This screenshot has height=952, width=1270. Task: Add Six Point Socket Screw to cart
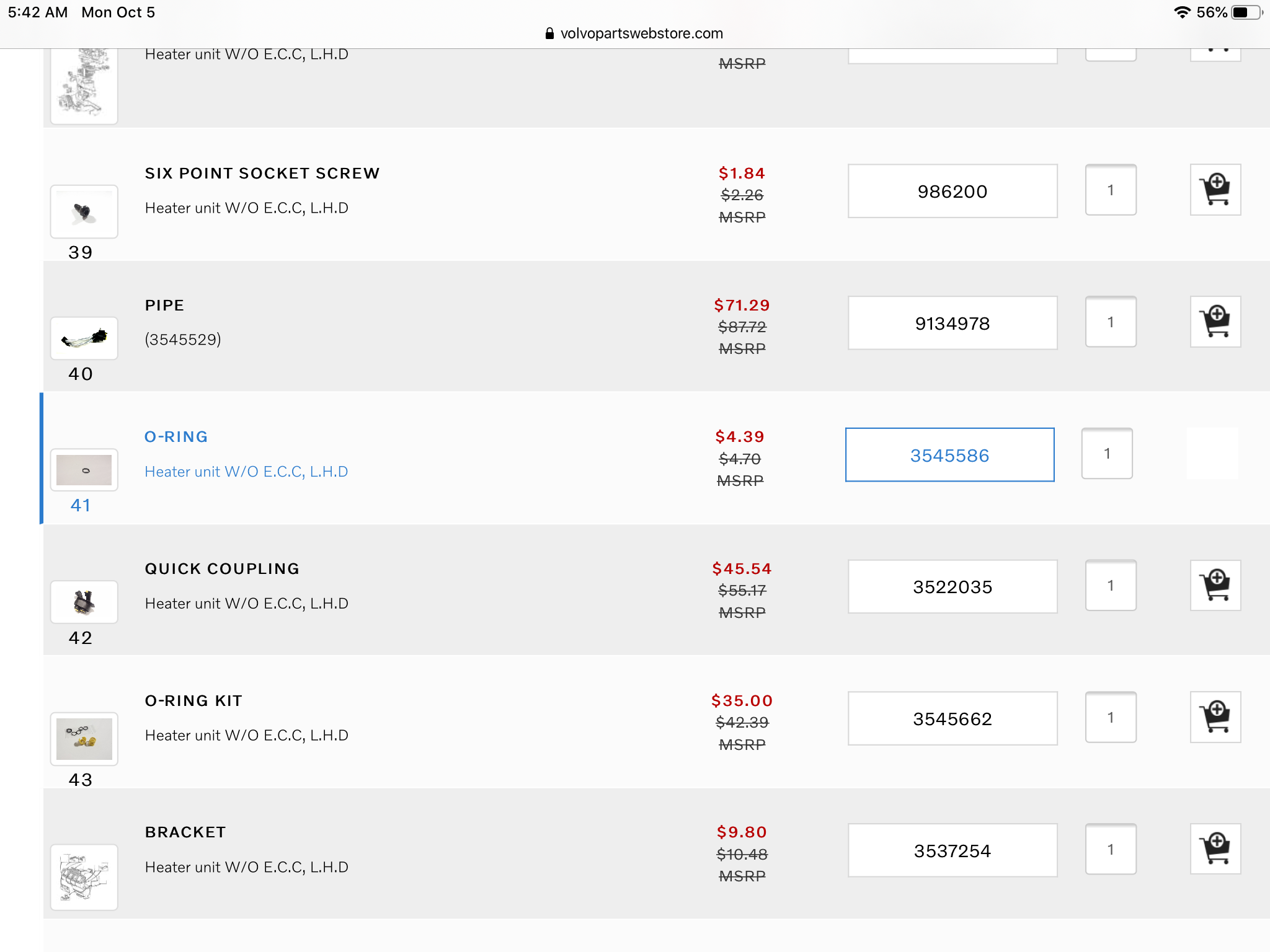pyautogui.click(x=1215, y=190)
